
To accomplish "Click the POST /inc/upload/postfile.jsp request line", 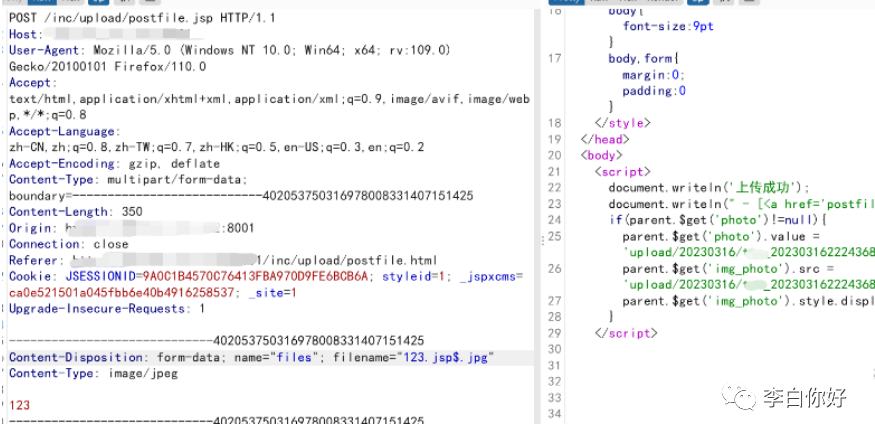I will pos(142,18).
